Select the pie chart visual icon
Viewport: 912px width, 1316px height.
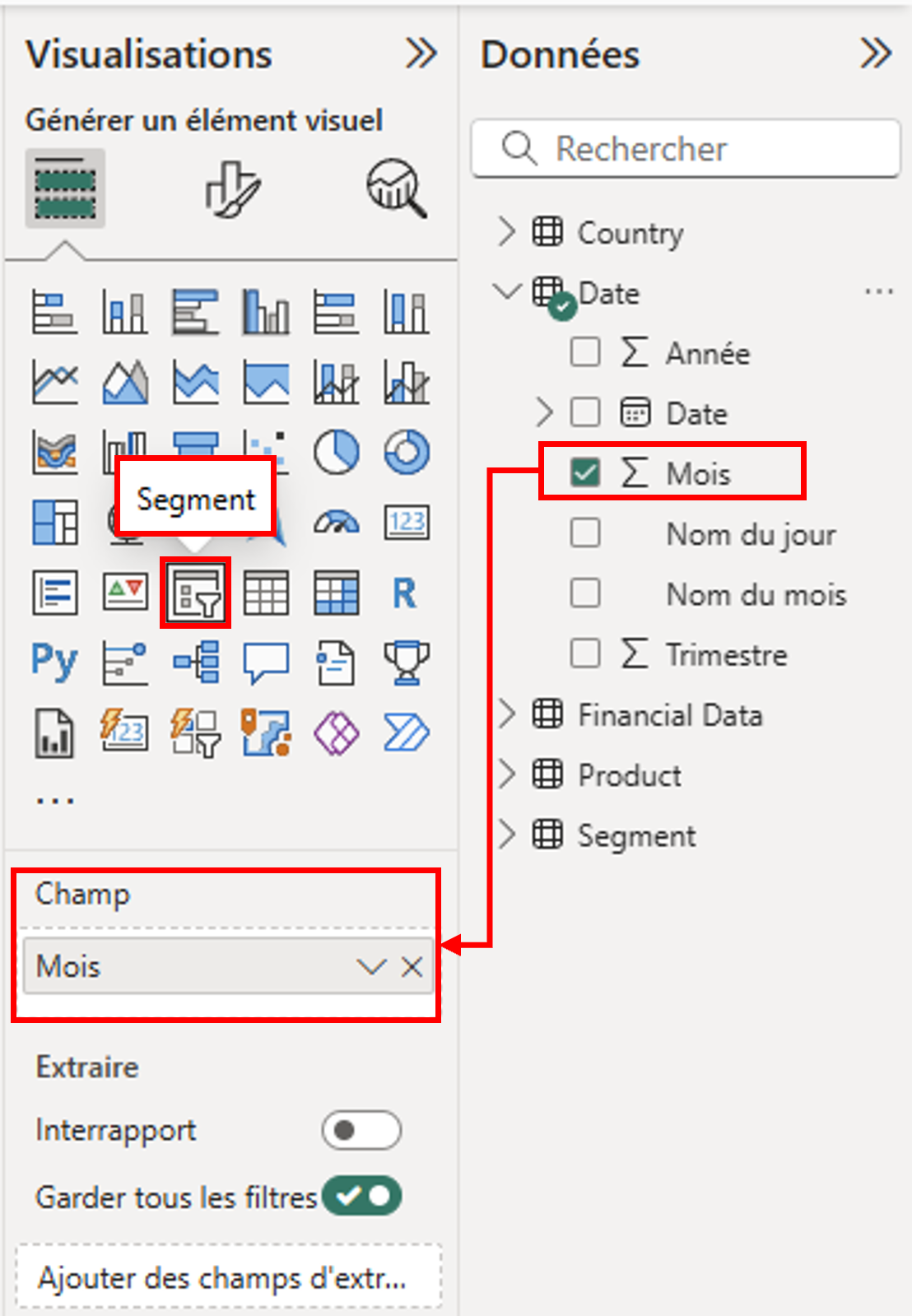point(336,452)
